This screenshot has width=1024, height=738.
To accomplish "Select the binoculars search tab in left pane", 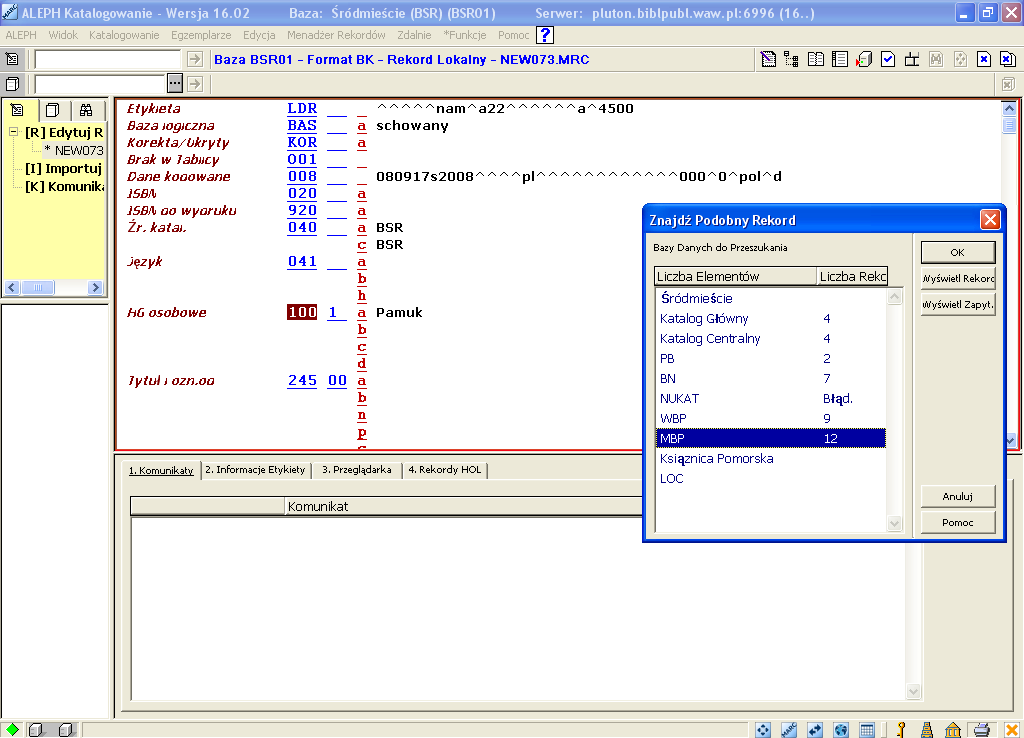I will click(86, 110).
